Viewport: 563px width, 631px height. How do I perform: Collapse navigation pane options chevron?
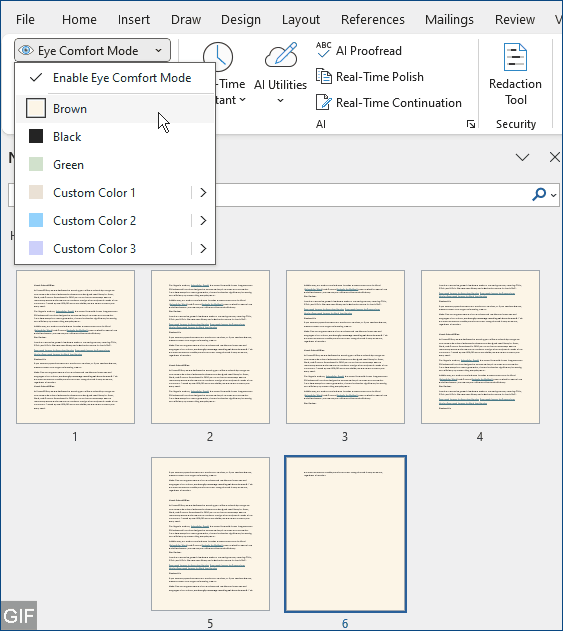point(522,157)
